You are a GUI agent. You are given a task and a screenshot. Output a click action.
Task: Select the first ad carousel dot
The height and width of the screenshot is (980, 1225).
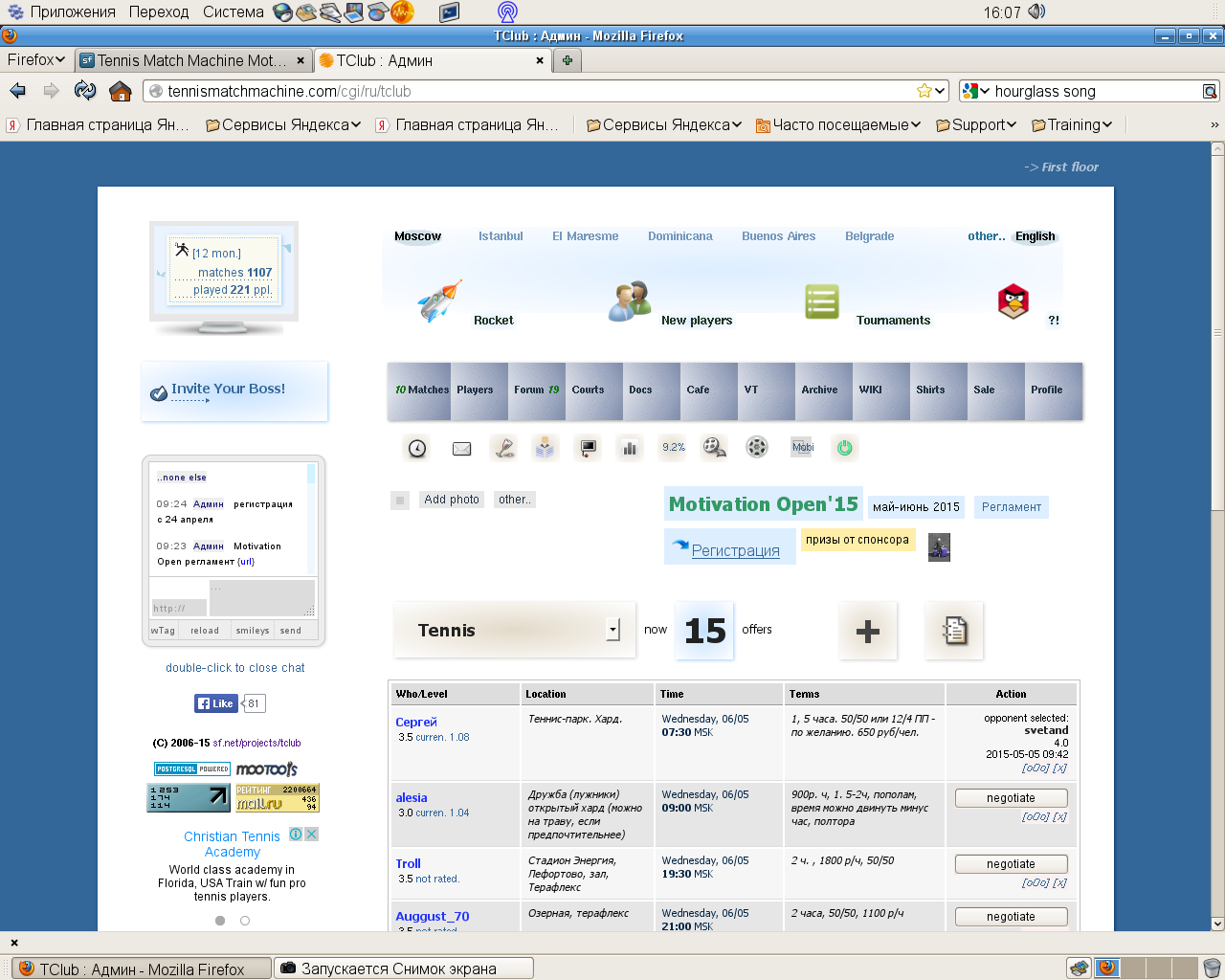(x=220, y=921)
